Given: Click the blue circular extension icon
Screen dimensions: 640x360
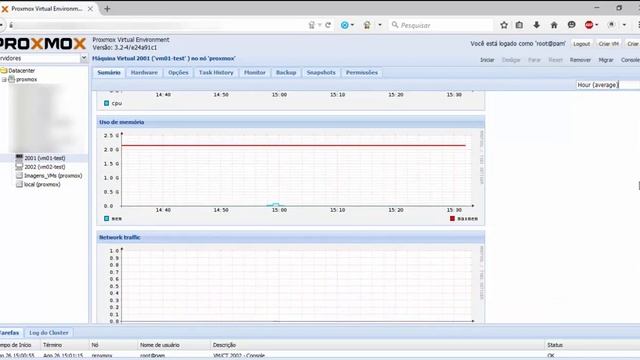Looking at the screenshot, I should [344, 25].
